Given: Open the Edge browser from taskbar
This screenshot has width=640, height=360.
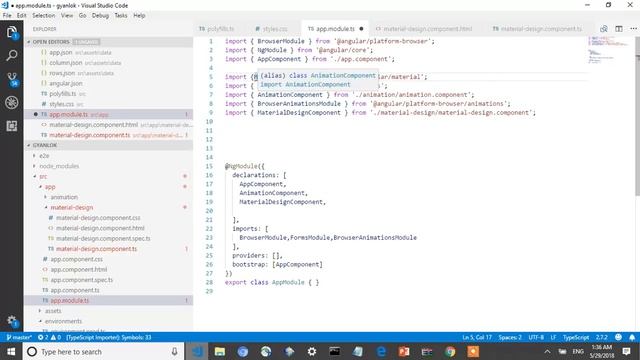Looking at the screenshot, I should click(381, 351).
